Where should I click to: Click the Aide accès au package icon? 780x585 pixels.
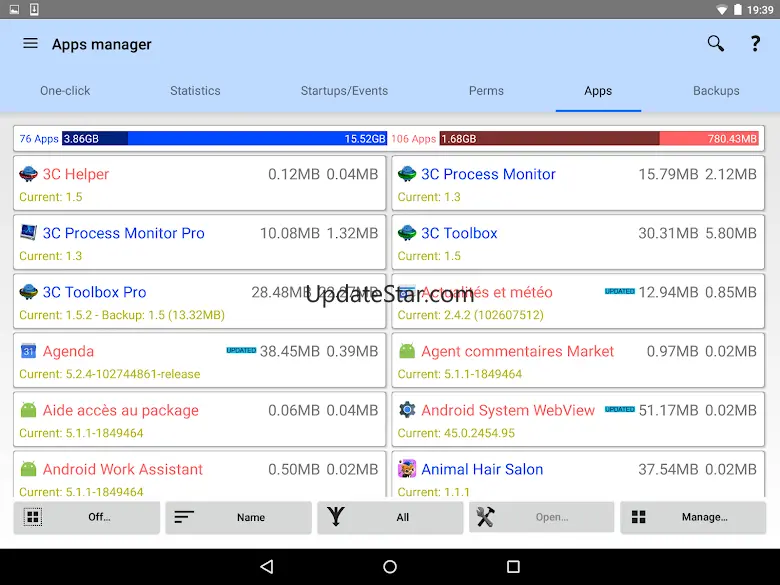(28, 410)
